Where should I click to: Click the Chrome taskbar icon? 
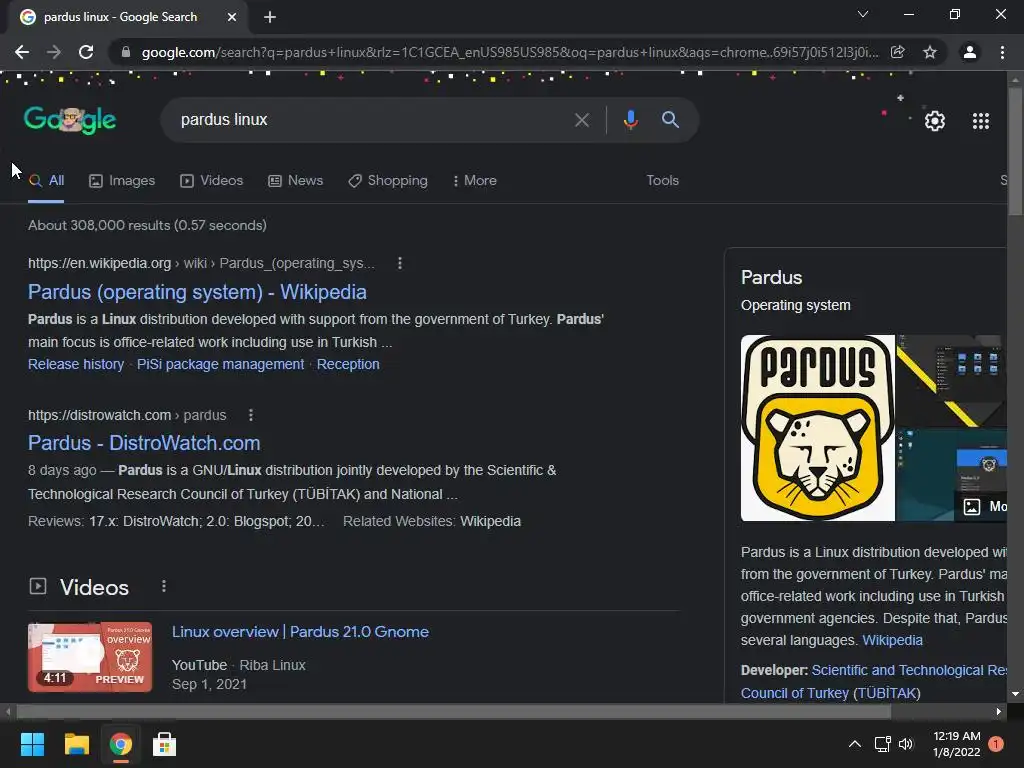(121, 744)
